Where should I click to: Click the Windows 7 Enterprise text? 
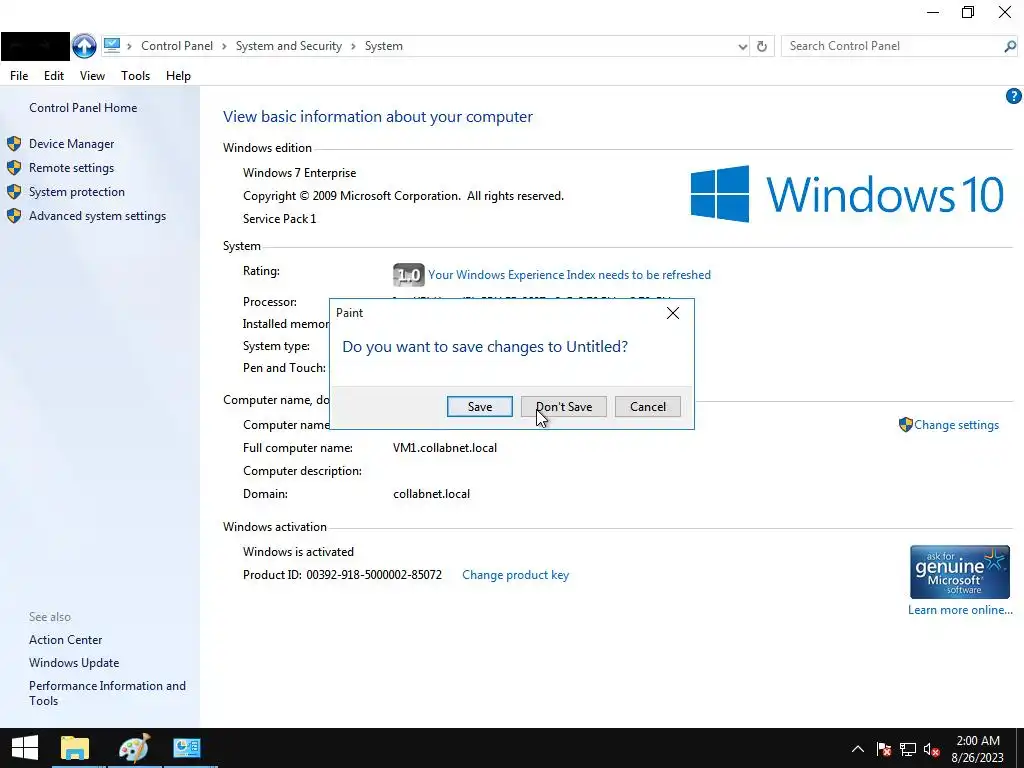(x=300, y=173)
